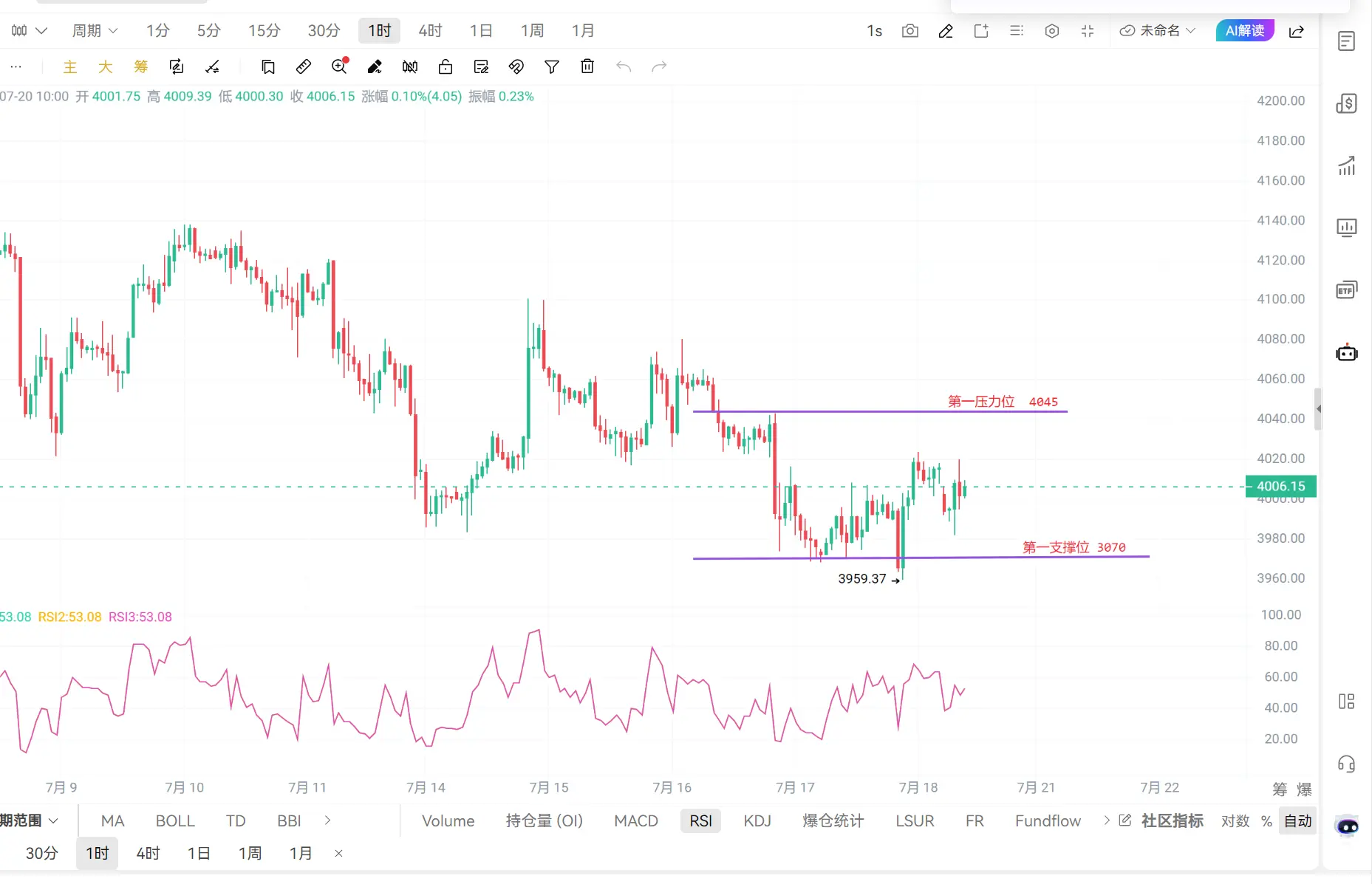Enable the BOLL indicator

[x=175, y=820]
